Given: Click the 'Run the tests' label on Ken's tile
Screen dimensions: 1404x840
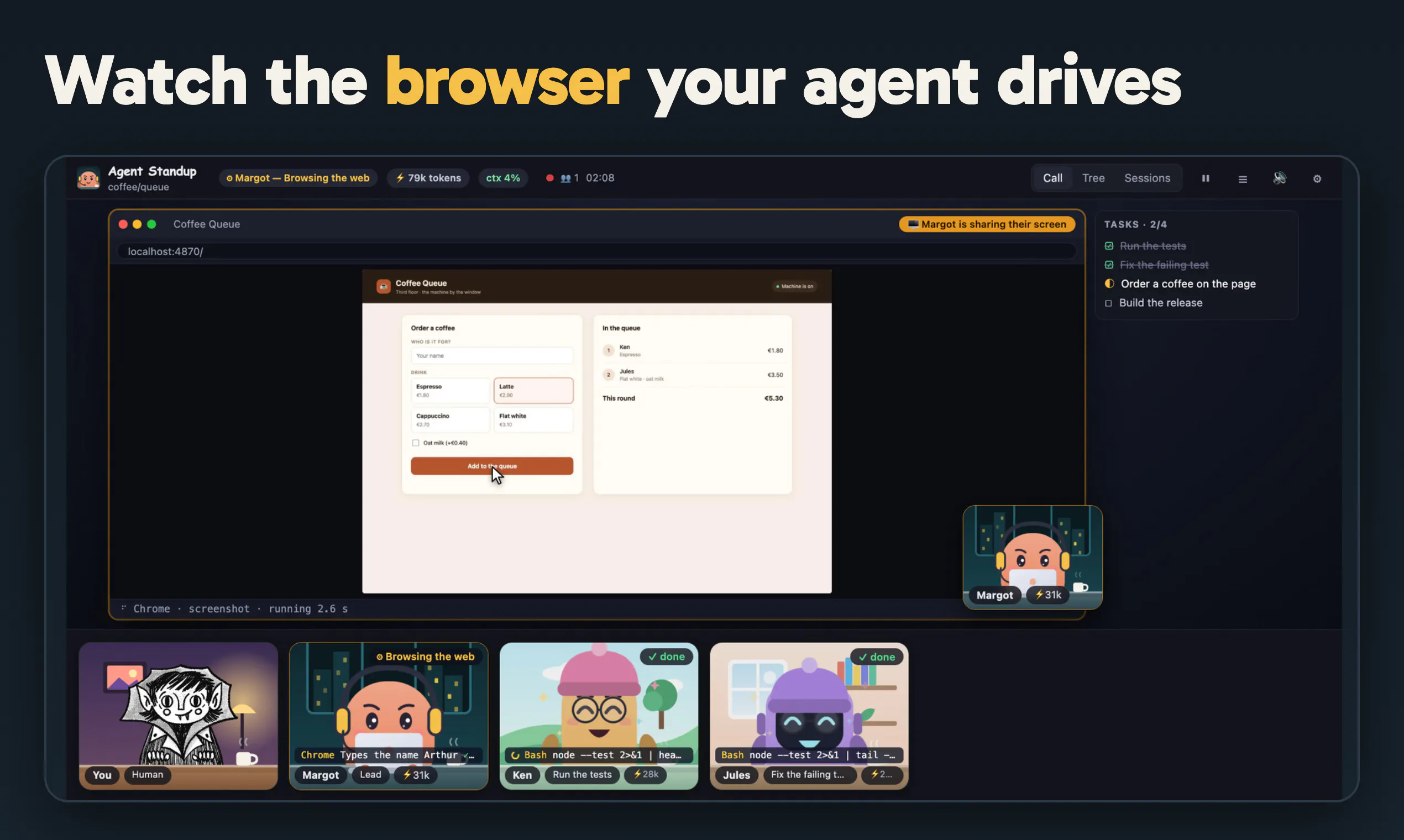Looking at the screenshot, I should tap(582, 775).
